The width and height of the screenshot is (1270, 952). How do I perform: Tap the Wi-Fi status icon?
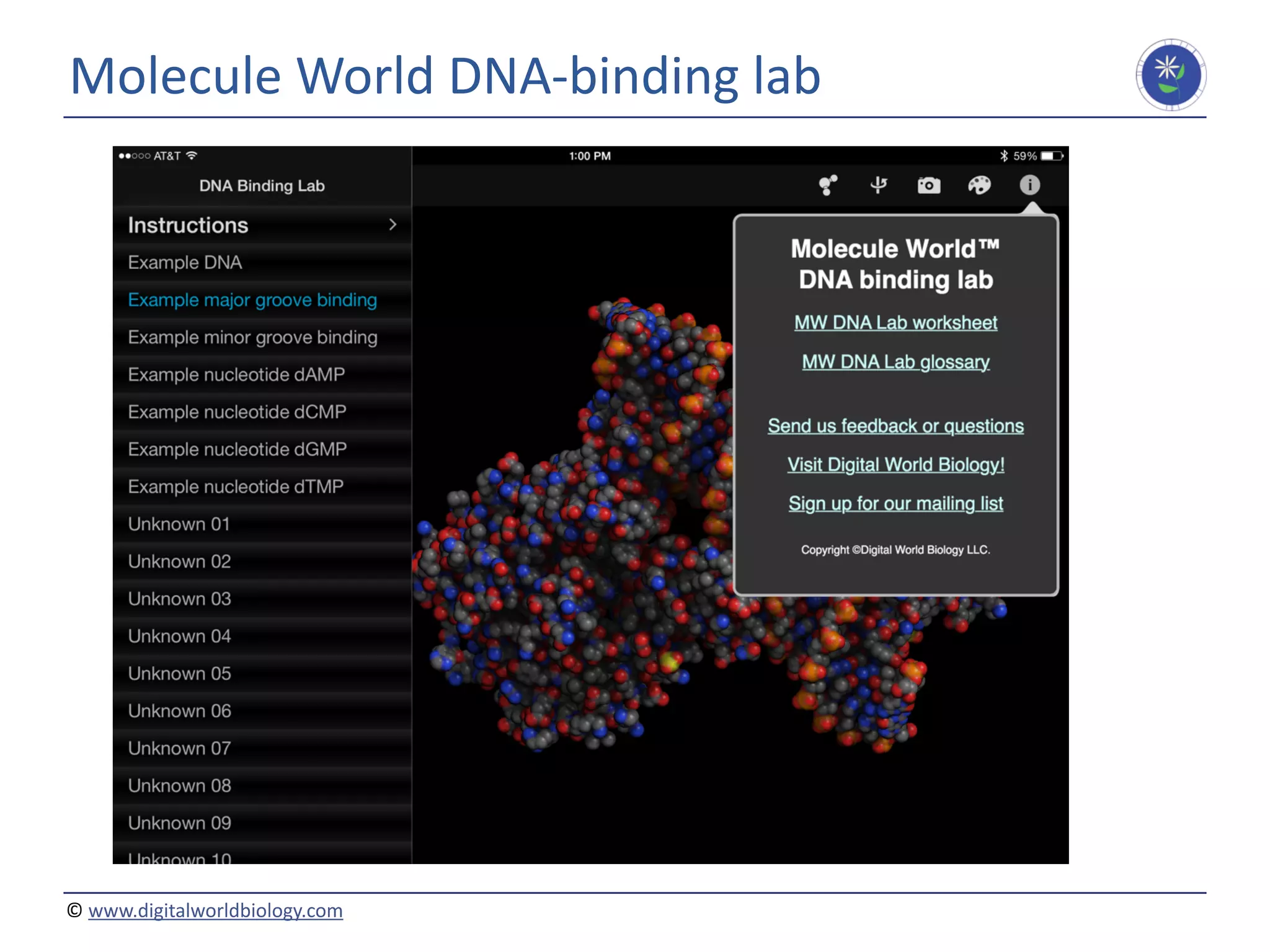tap(192, 156)
